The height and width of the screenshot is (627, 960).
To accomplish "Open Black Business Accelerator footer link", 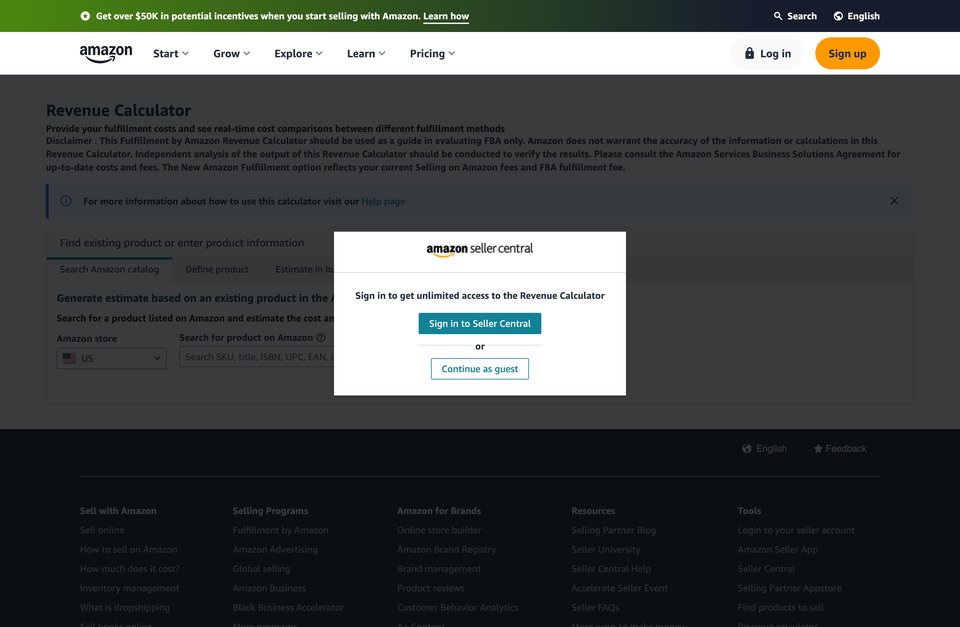I will pyautogui.click(x=288, y=607).
